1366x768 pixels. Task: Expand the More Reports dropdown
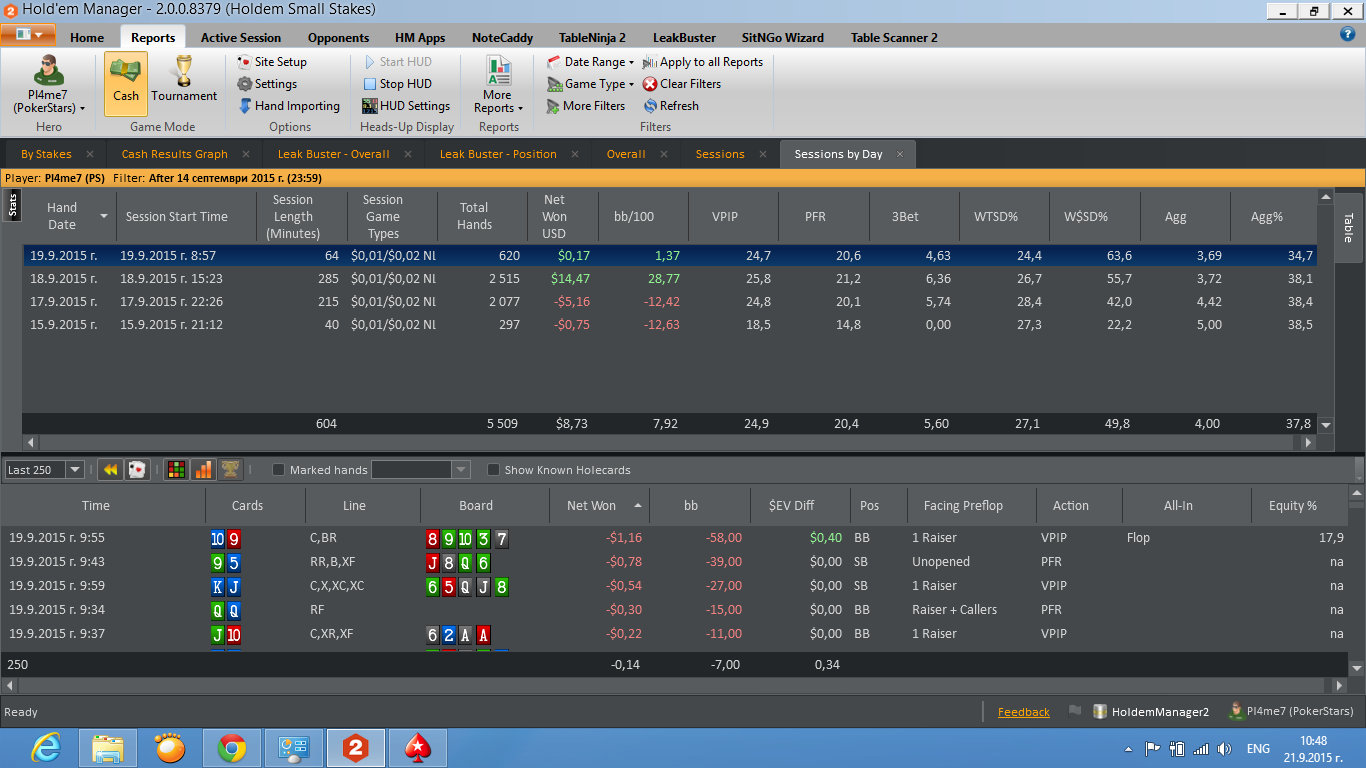coord(498,85)
